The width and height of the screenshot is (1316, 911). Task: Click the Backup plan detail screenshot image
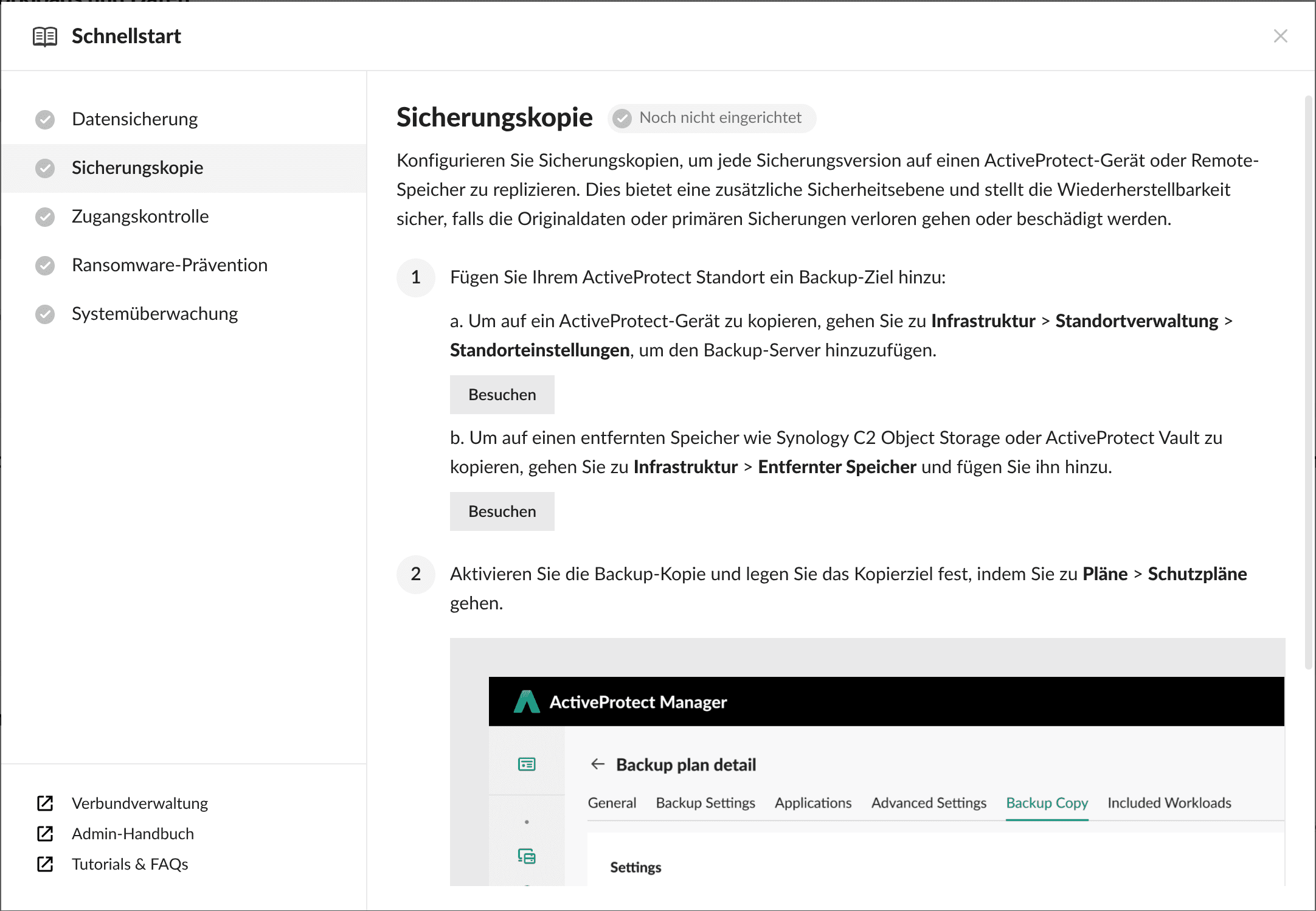point(867,761)
